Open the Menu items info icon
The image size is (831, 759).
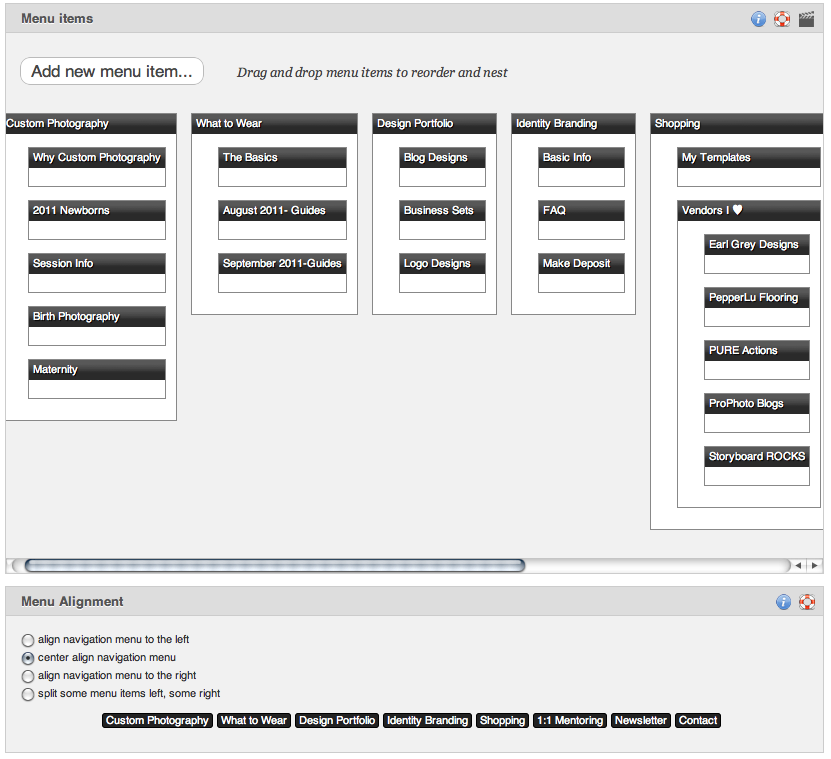coord(758,19)
